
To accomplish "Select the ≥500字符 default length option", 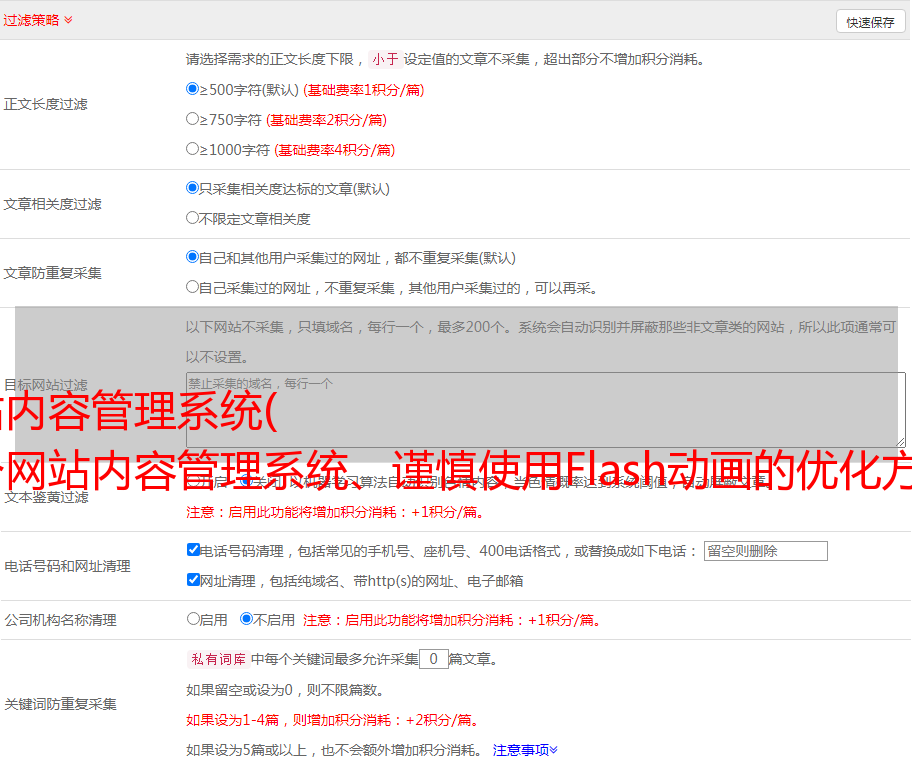I will pyautogui.click(x=193, y=89).
